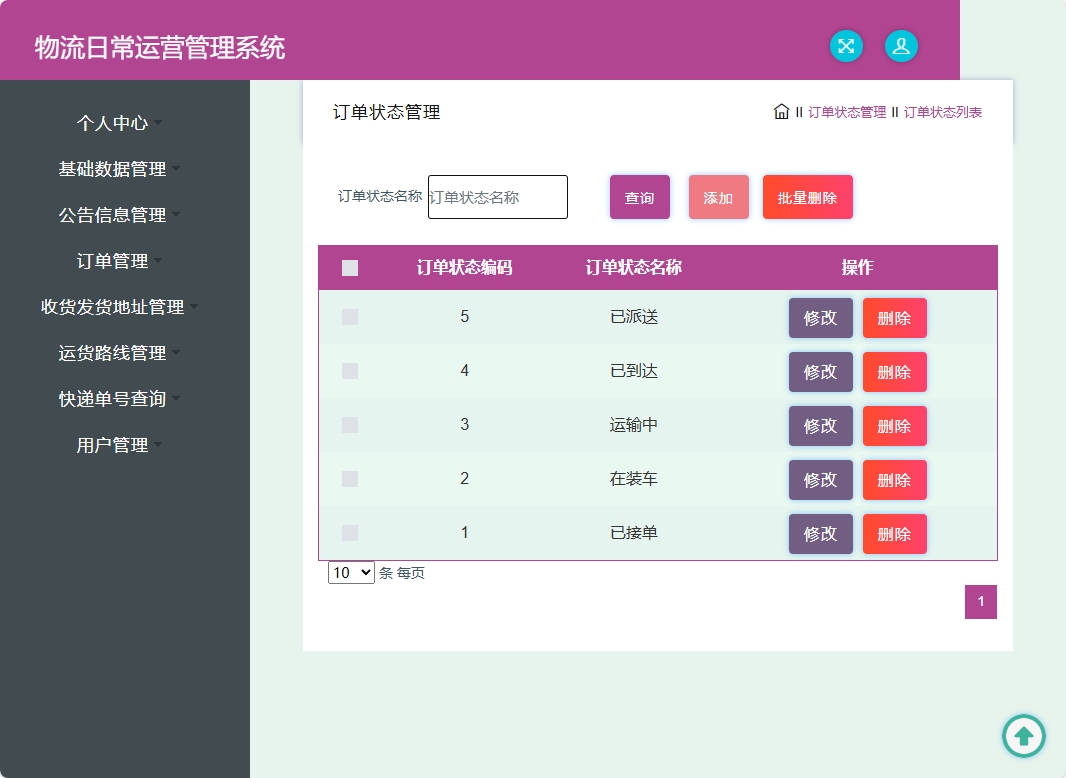The image size is (1066, 778).
Task: Click the 查询 search button
Action: [x=639, y=197]
